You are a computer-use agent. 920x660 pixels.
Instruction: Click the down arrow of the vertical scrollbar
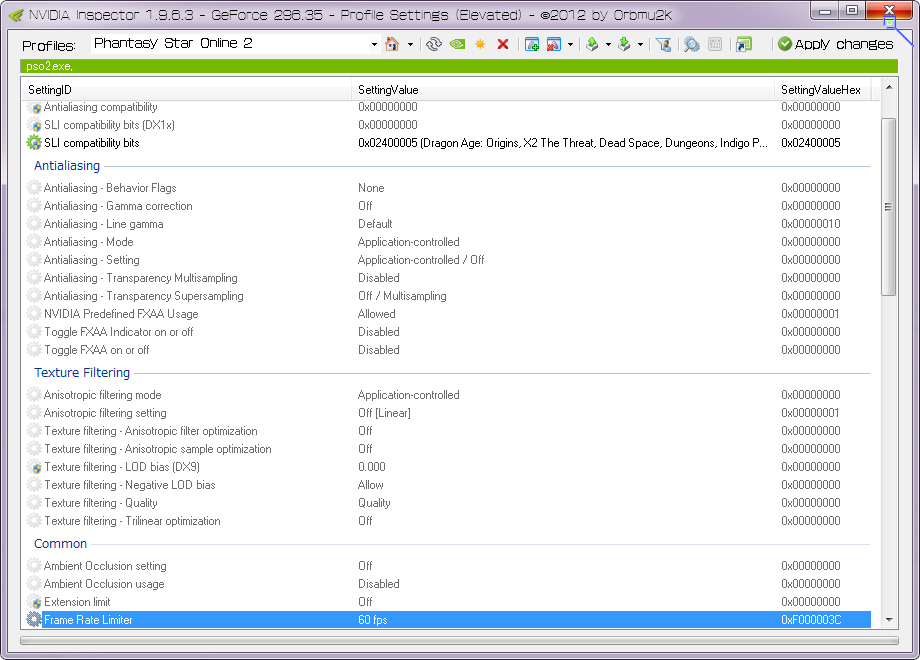tap(888, 620)
